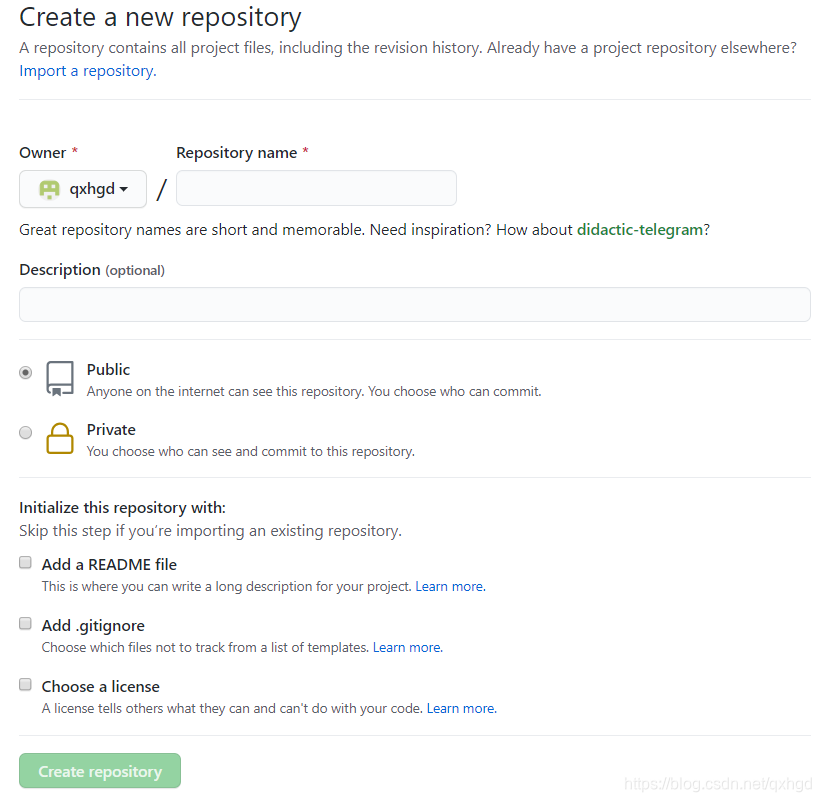This screenshot has width=821, height=802.
Task: Open Learn more link for license
Action: (460, 709)
